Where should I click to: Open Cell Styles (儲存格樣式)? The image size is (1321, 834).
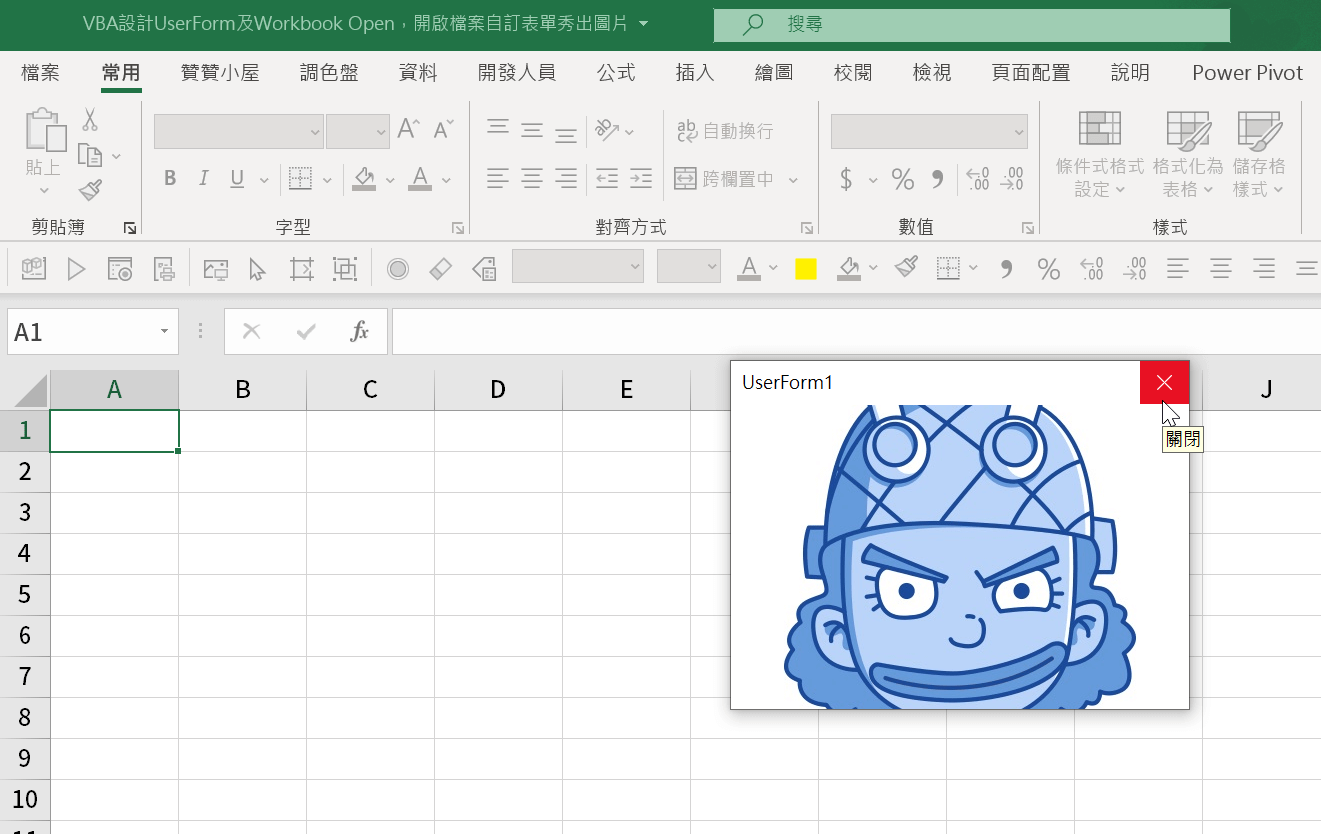tap(1259, 154)
